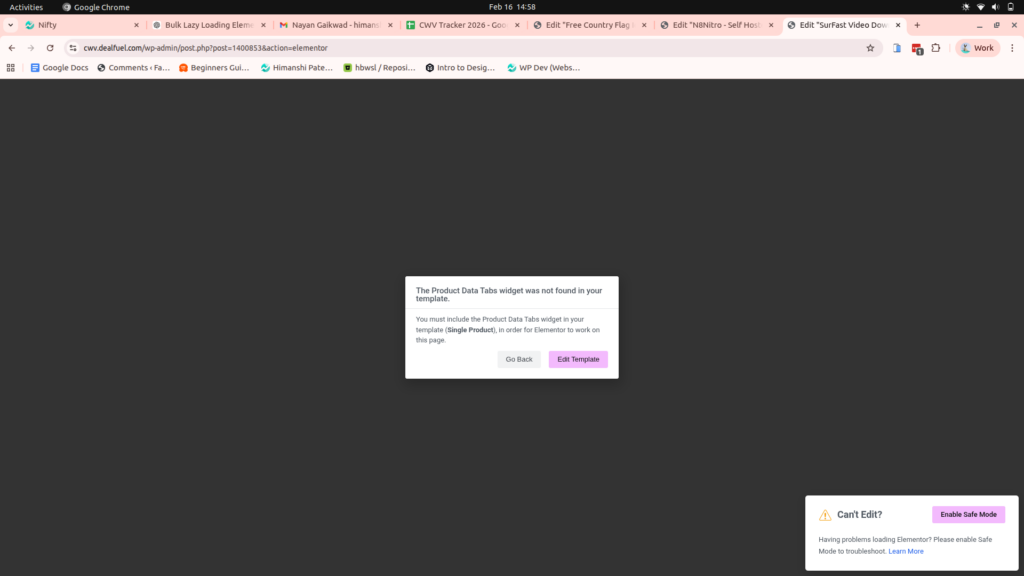Open the Activities overview
This screenshot has width=1024, height=576.
(26, 7)
